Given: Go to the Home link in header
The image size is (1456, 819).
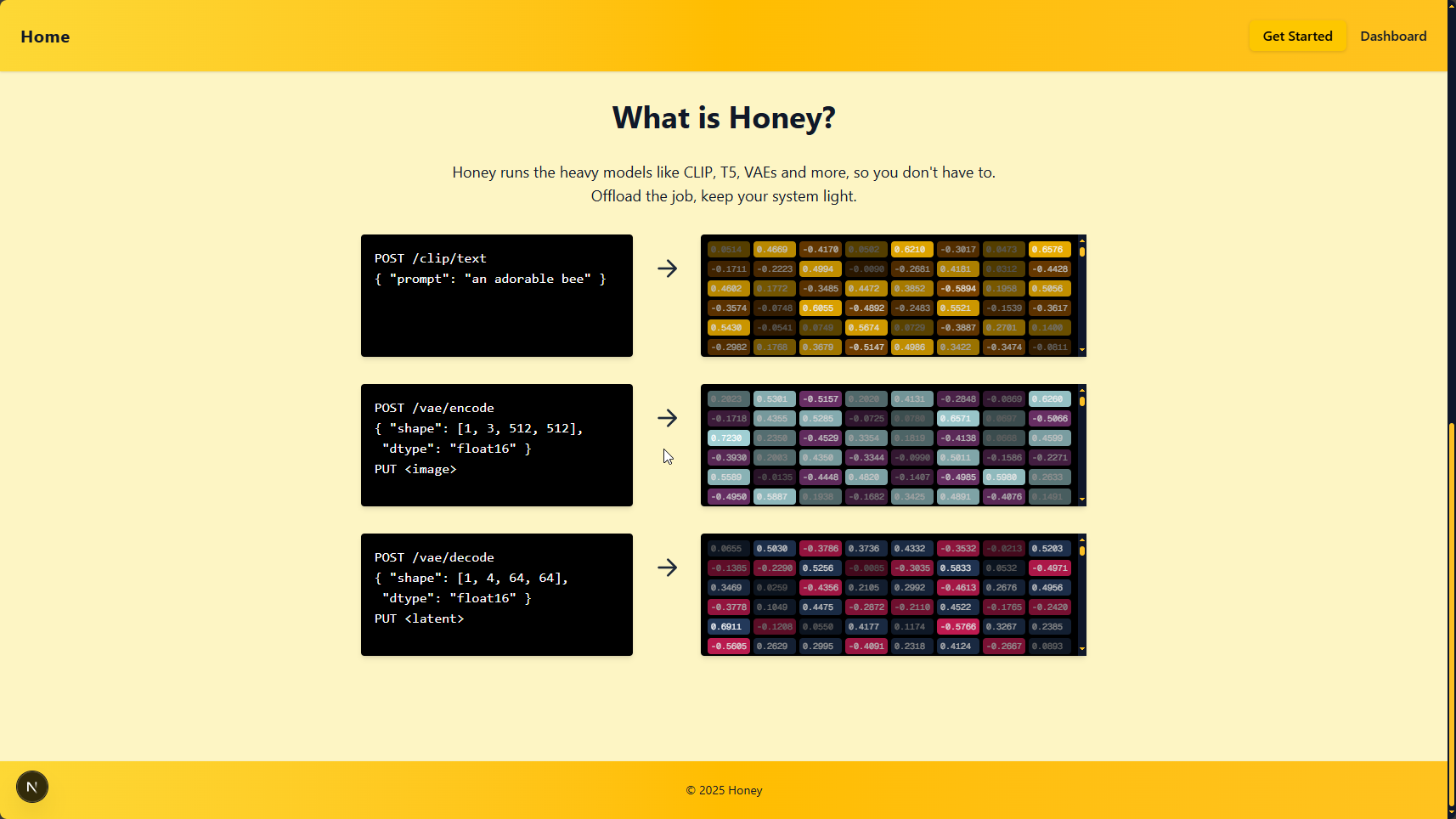Looking at the screenshot, I should point(45,37).
